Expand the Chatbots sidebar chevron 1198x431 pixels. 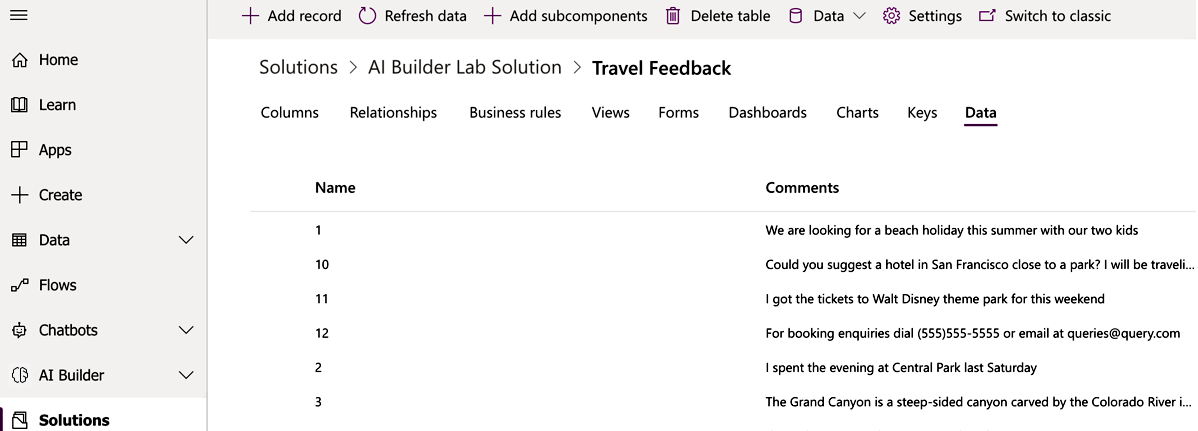[186, 330]
